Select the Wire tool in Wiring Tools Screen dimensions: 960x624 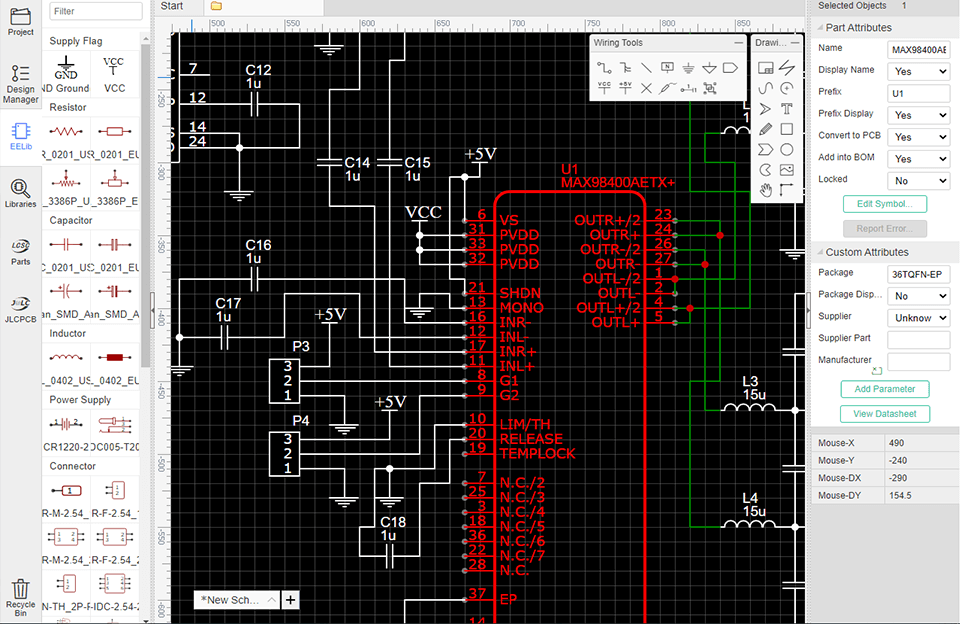coord(603,68)
